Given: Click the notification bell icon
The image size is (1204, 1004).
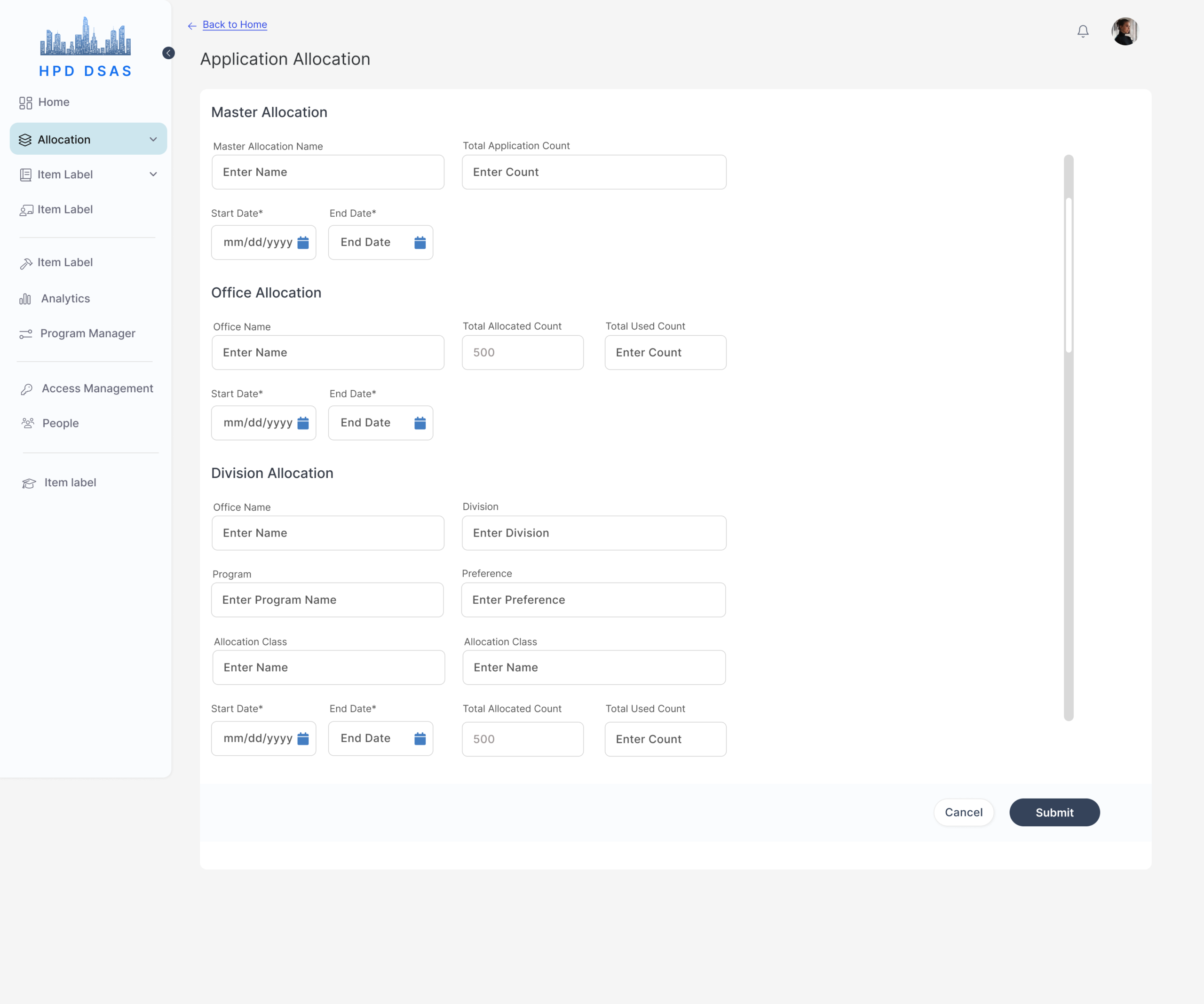Looking at the screenshot, I should pos(1083,31).
